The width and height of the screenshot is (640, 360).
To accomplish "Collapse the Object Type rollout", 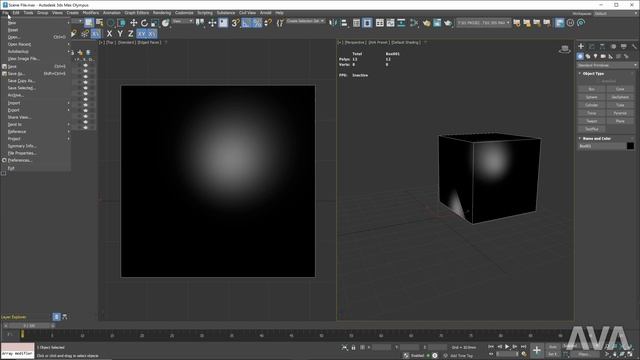I will click(593, 73).
